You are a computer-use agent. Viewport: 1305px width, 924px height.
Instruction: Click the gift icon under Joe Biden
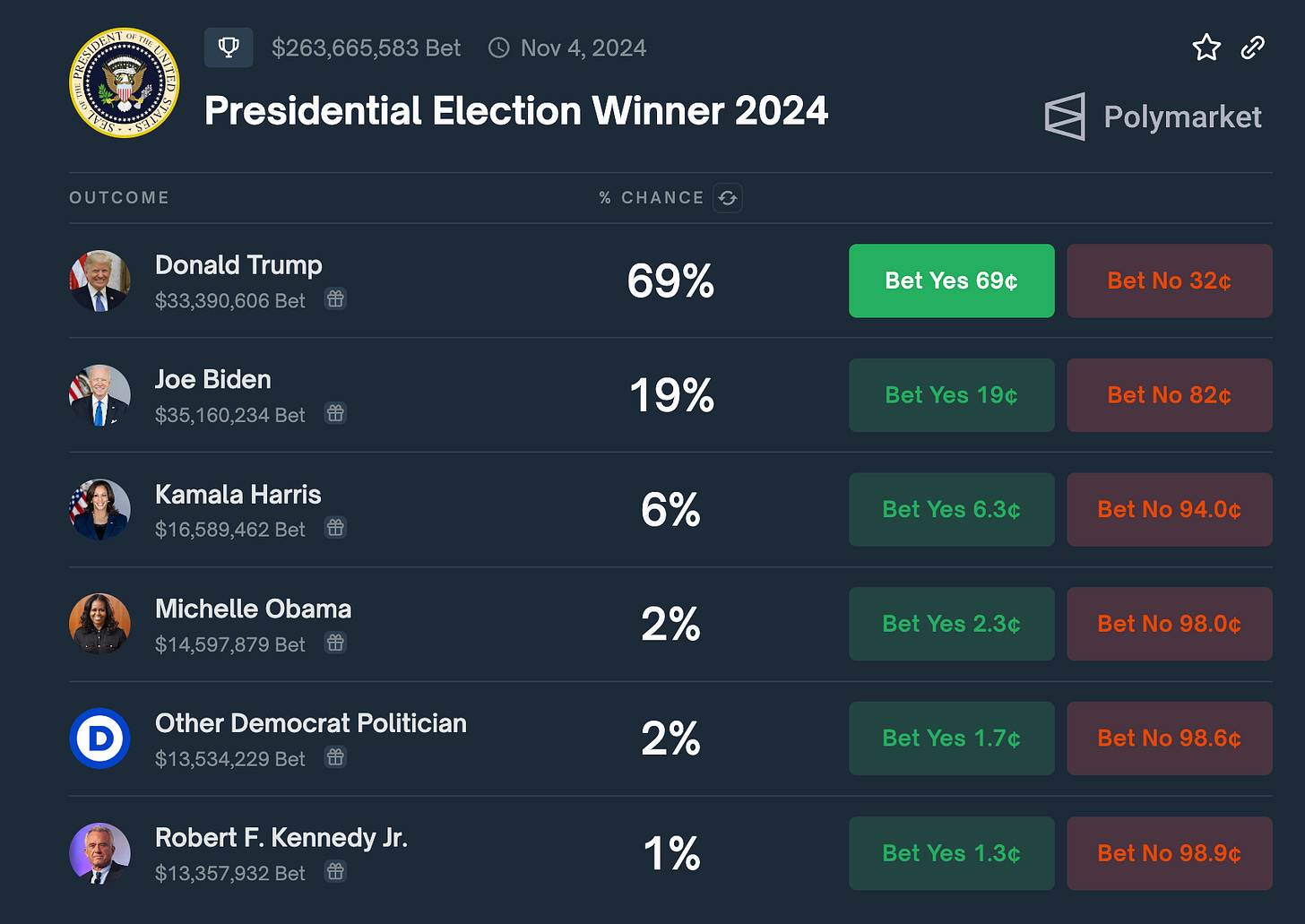335,414
